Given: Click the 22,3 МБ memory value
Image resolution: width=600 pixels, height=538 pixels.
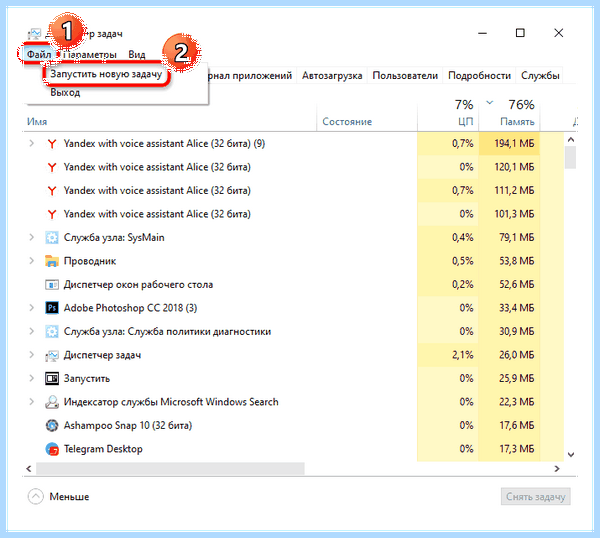Looking at the screenshot, I should click(516, 402).
